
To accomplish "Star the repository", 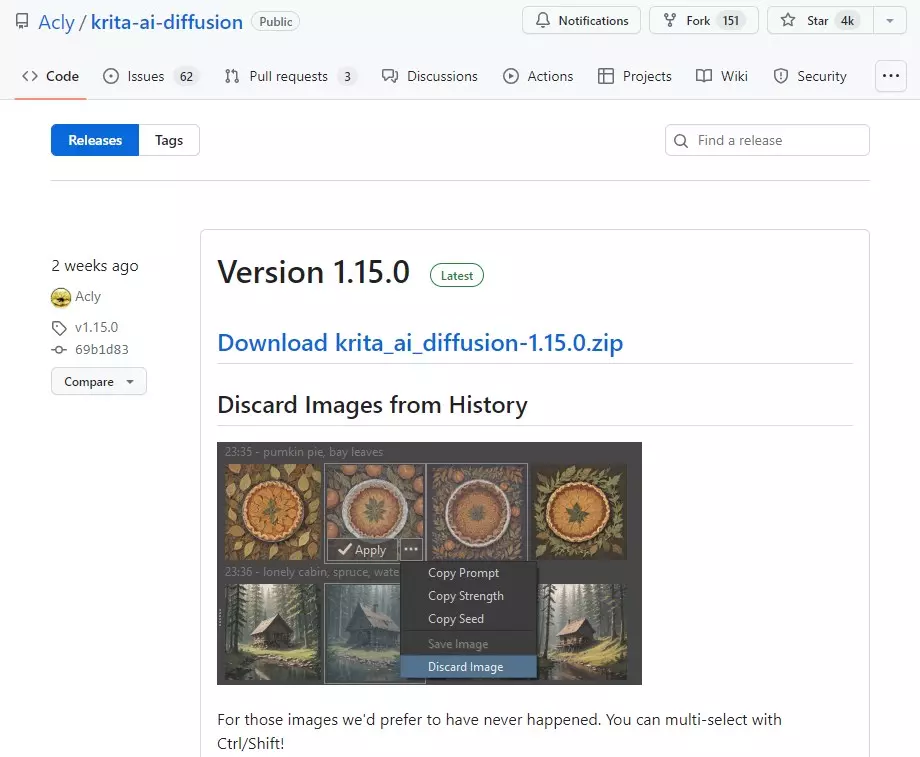I will (x=820, y=21).
